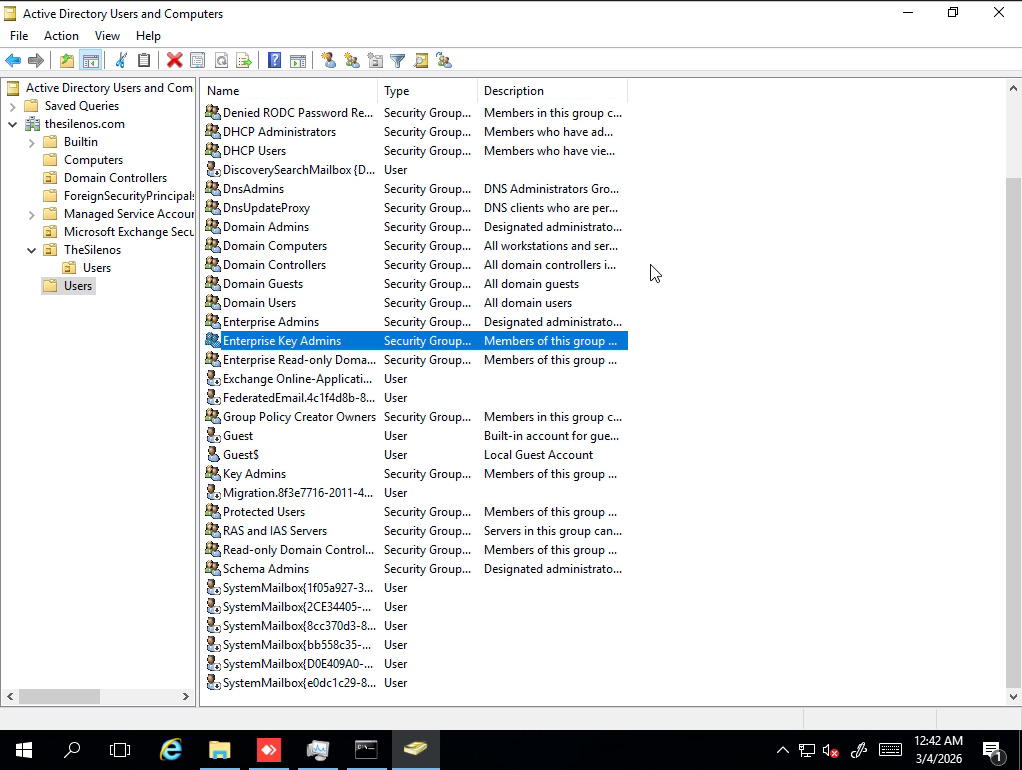Click the Forward arrow toolbar icon
The width and height of the screenshot is (1022, 770).
36,61
